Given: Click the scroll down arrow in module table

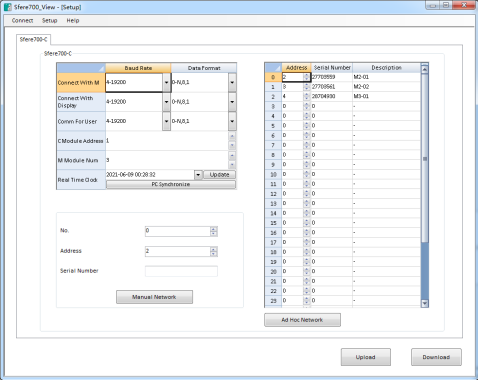Looking at the screenshot, I should click(425, 303).
